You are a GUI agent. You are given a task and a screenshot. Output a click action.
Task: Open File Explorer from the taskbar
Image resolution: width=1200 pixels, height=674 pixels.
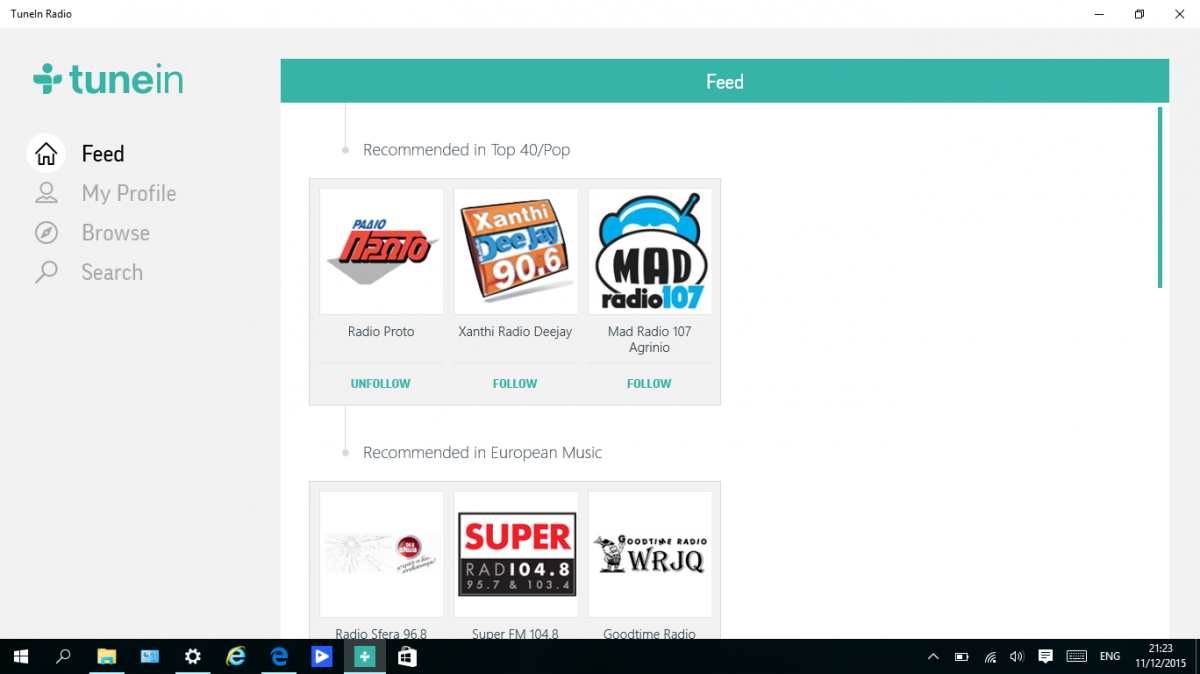tap(106, 657)
